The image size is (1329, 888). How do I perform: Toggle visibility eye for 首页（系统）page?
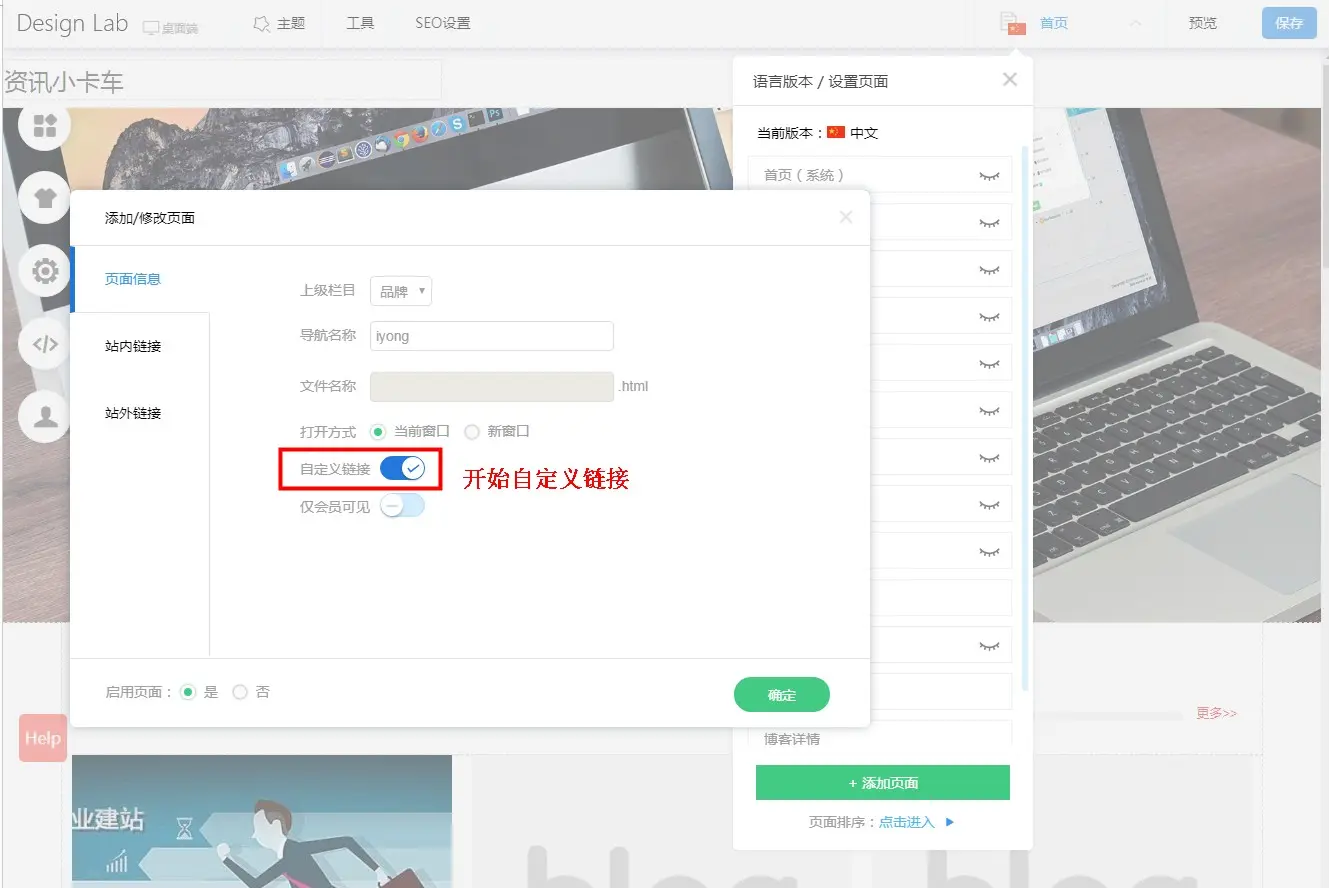(x=988, y=176)
